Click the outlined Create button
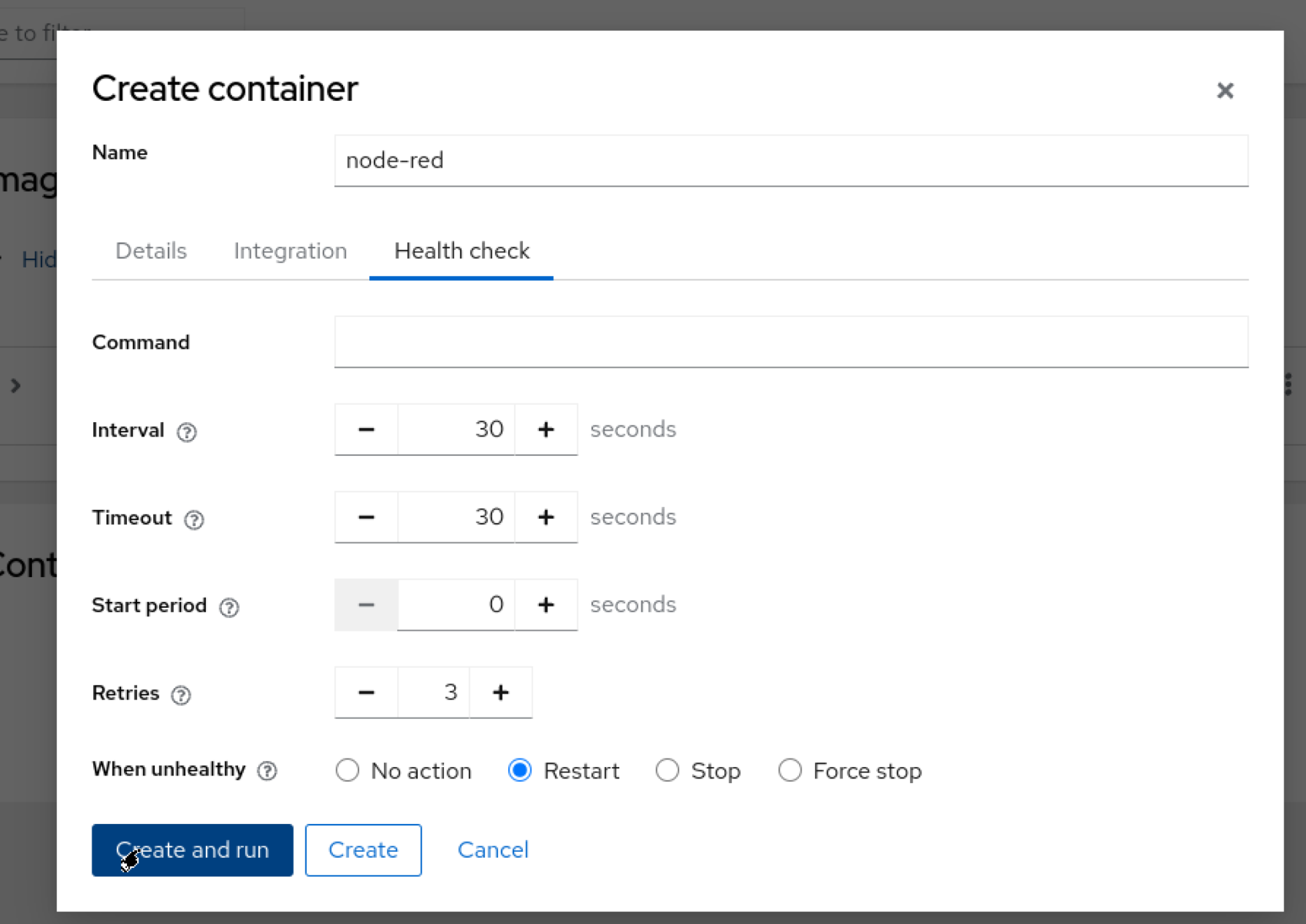This screenshot has width=1306, height=924. [x=363, y=849]
